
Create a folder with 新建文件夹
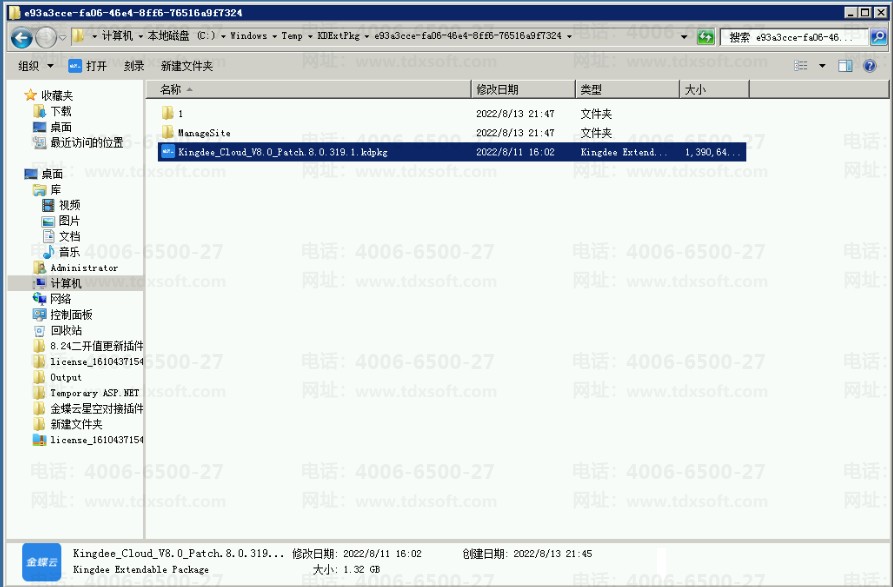tap(186, 66)
